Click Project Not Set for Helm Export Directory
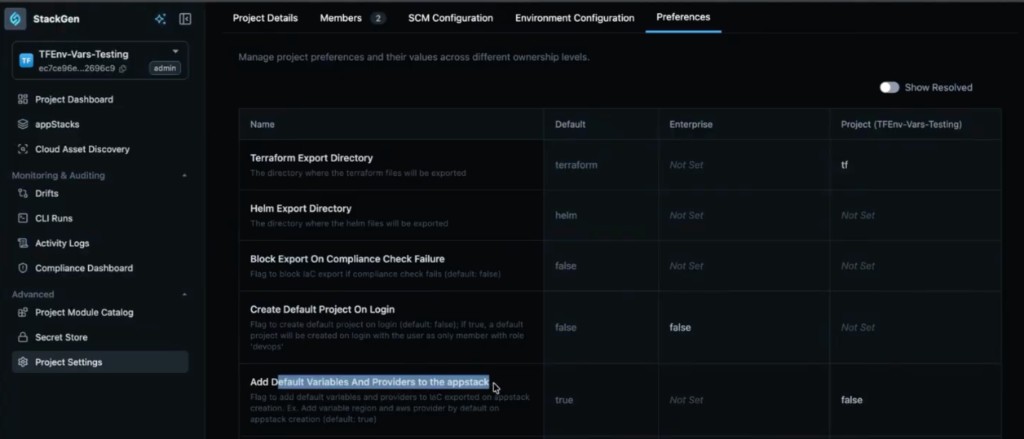The image size is (1024, 439). [x=857, y=215]
